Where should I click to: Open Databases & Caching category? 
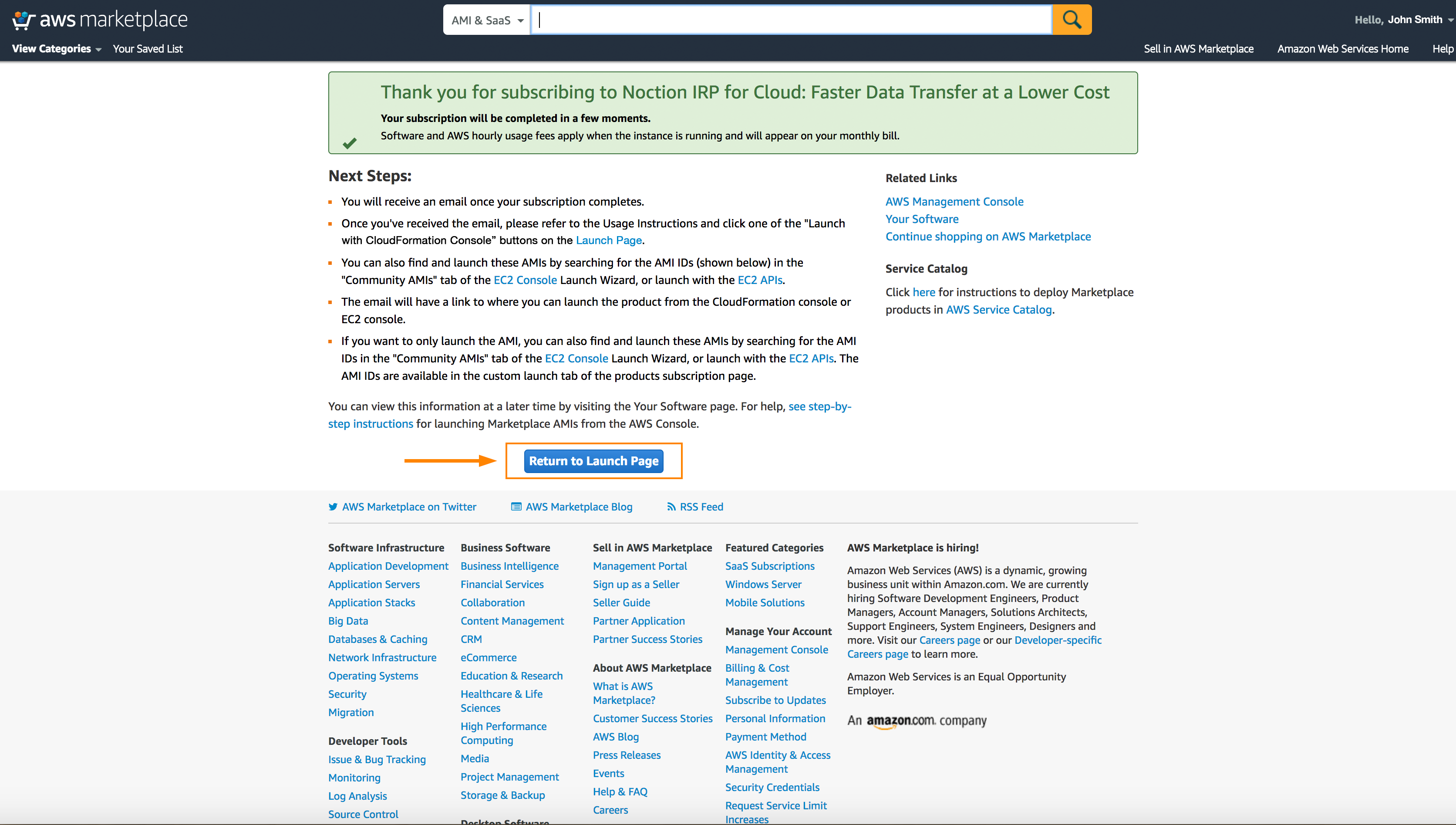click(x=378, y=639)
